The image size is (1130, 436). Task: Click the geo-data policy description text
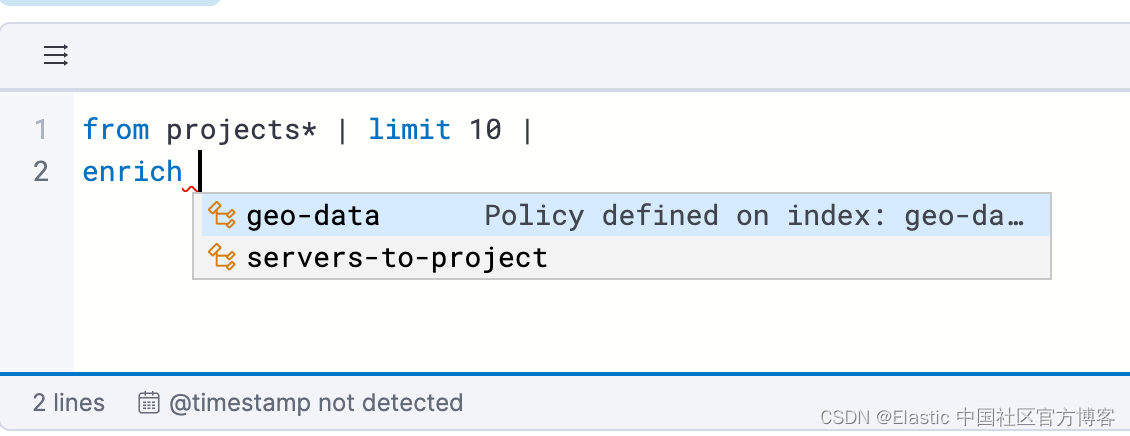click(x=754, y=216)
